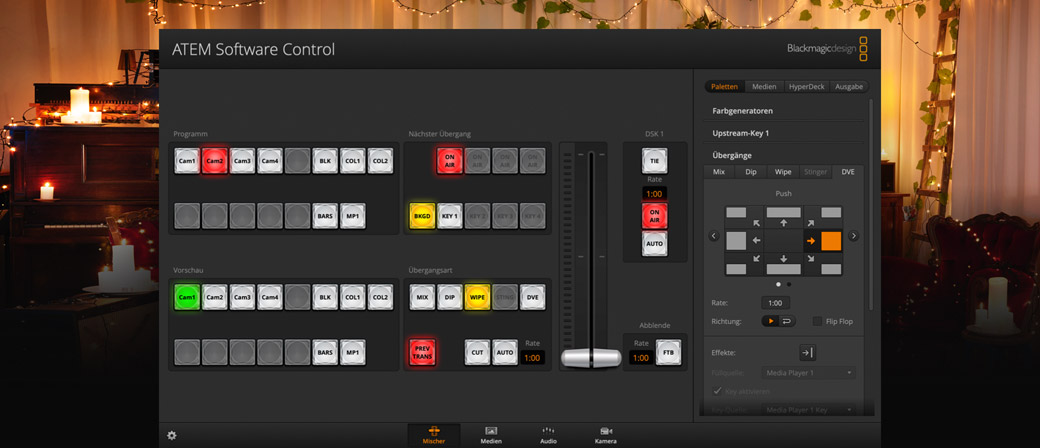
Task: Switch to the HyperDeck tab
Action: click(x=806, y=87)
